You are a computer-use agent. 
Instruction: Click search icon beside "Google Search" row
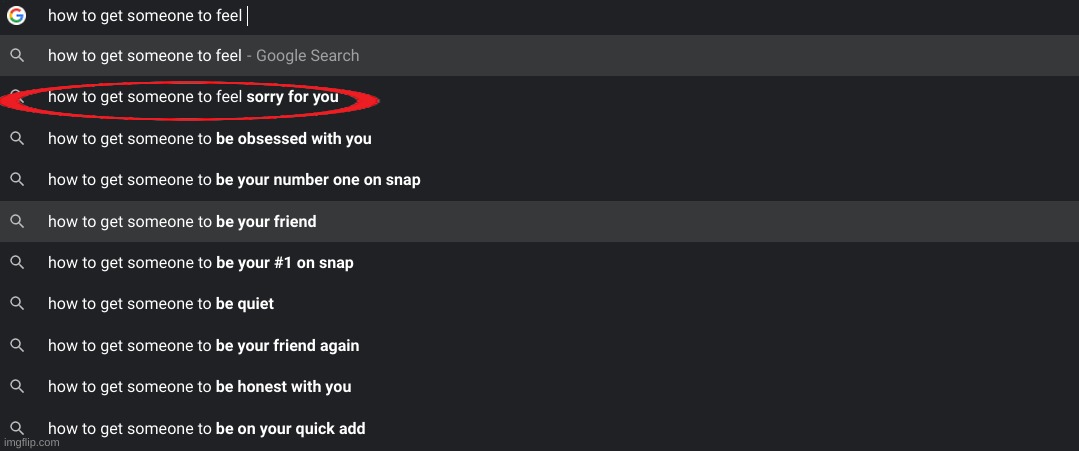point(17,56)
